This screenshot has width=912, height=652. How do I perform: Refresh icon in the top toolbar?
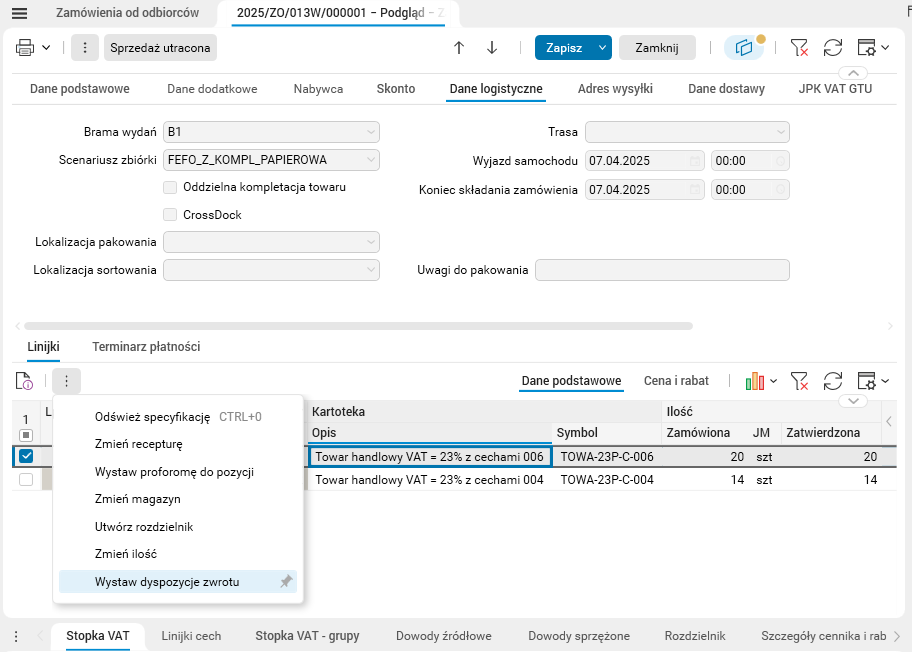[833, 48]
